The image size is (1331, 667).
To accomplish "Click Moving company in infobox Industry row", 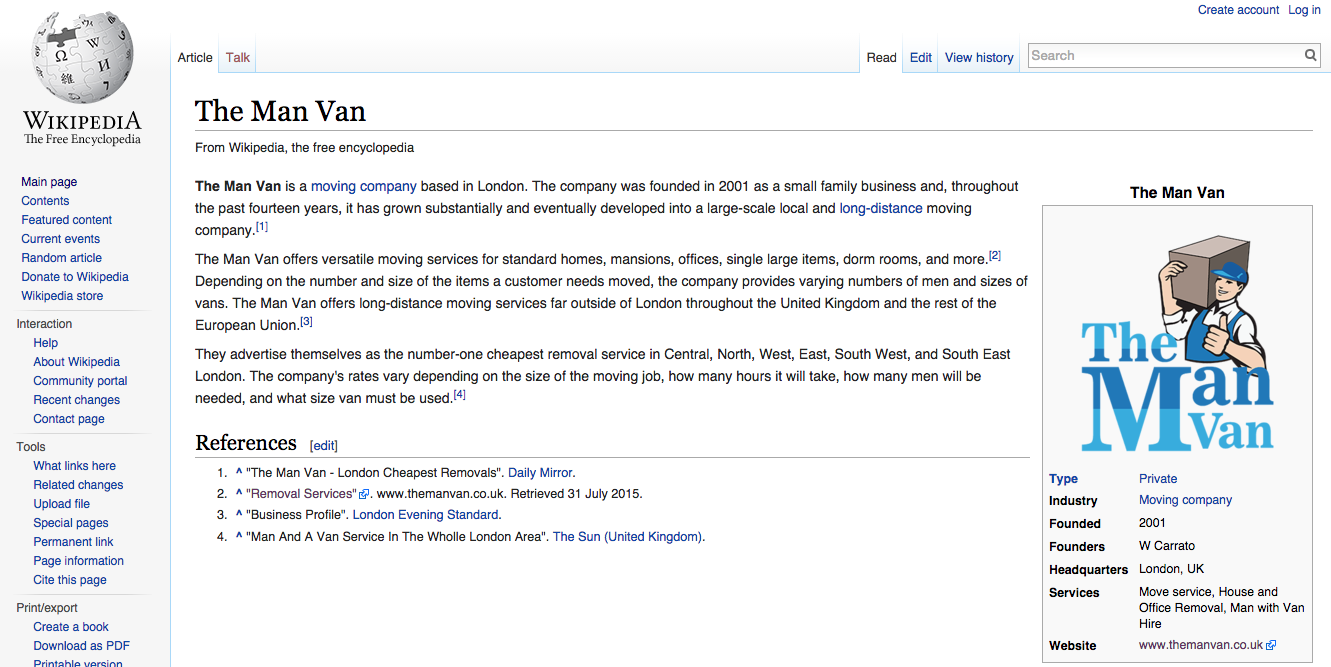I will tap(1185, 500).
